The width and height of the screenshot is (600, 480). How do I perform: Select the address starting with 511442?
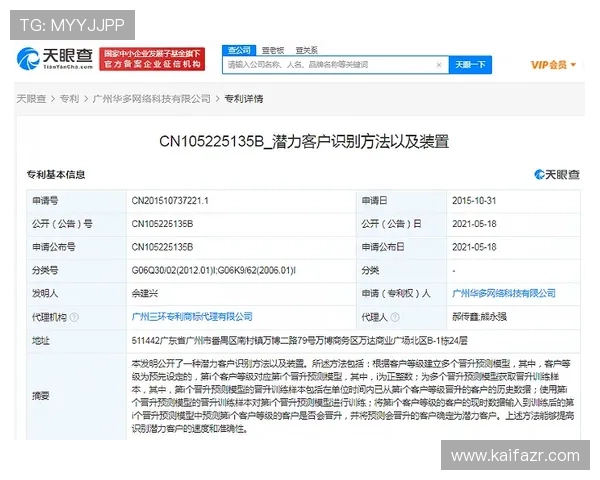[299, 341]
